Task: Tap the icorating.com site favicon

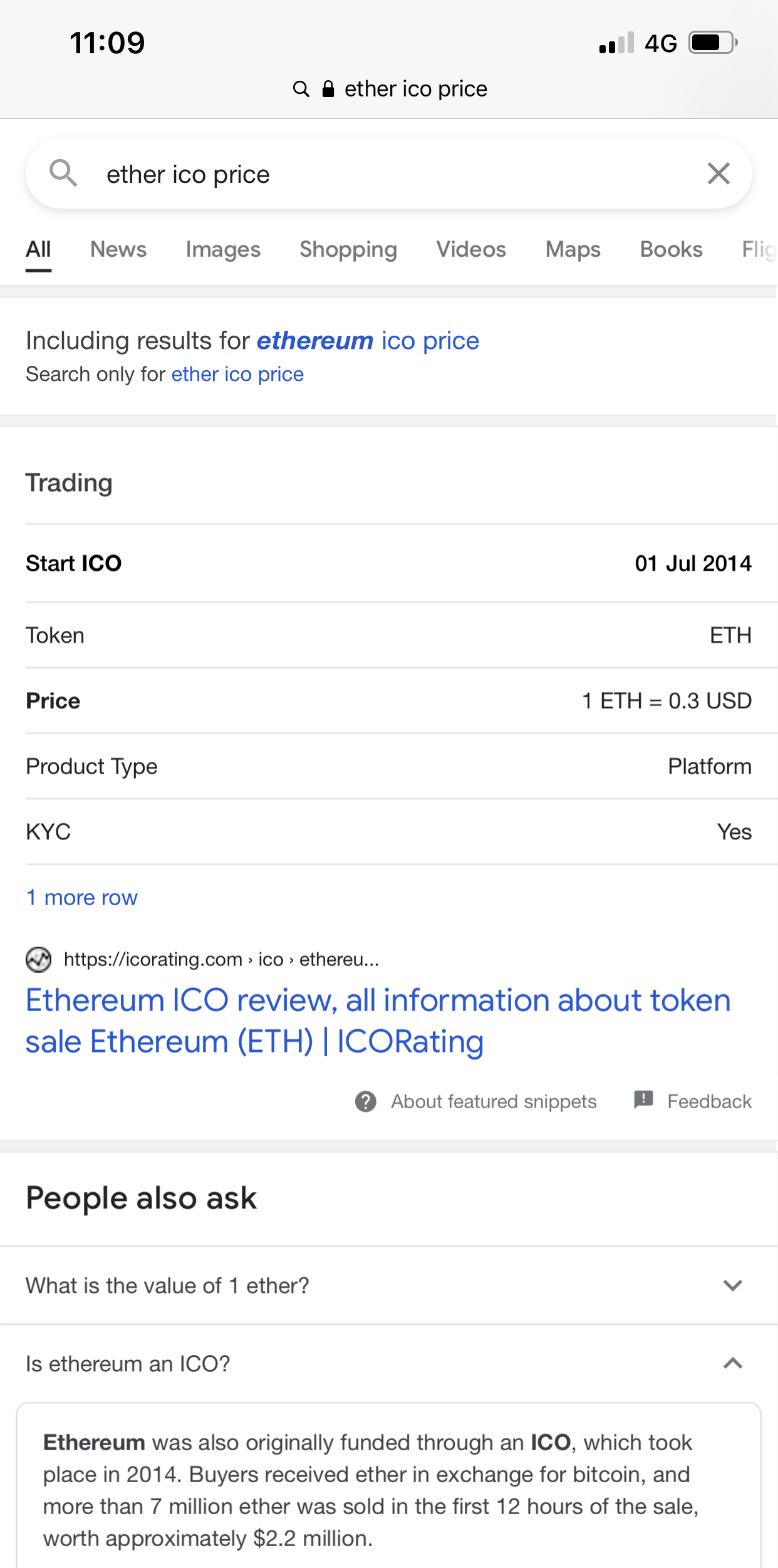Action: (38, 959)
